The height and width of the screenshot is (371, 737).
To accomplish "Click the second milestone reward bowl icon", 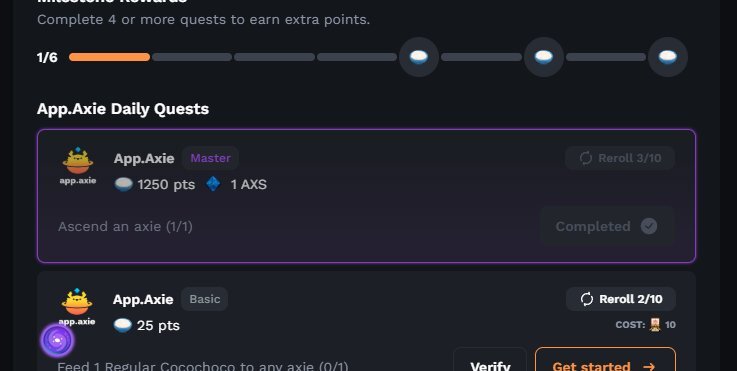I will [544, 57].
